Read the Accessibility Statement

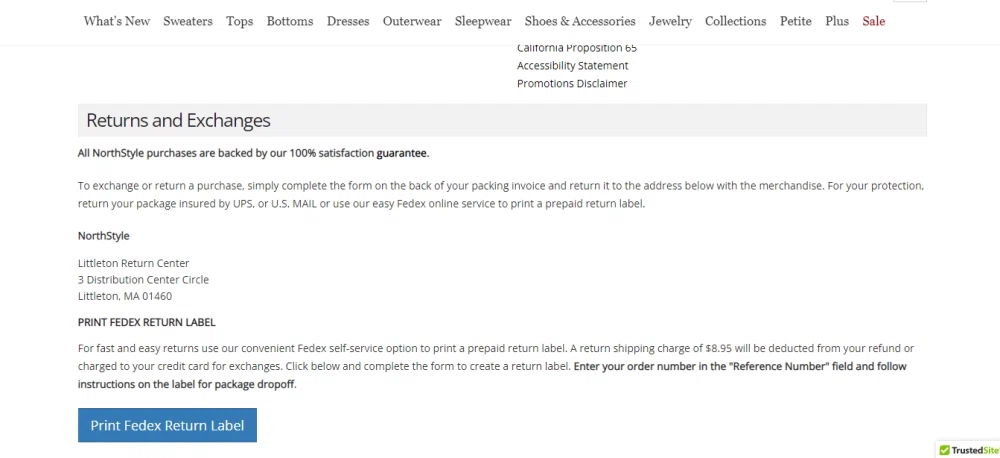click(572, 66)
